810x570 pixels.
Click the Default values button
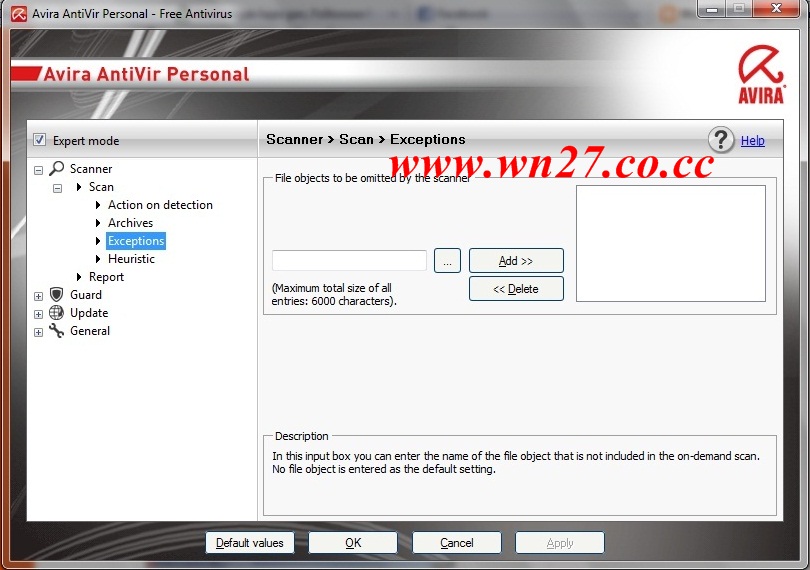(x=250, y=543)
